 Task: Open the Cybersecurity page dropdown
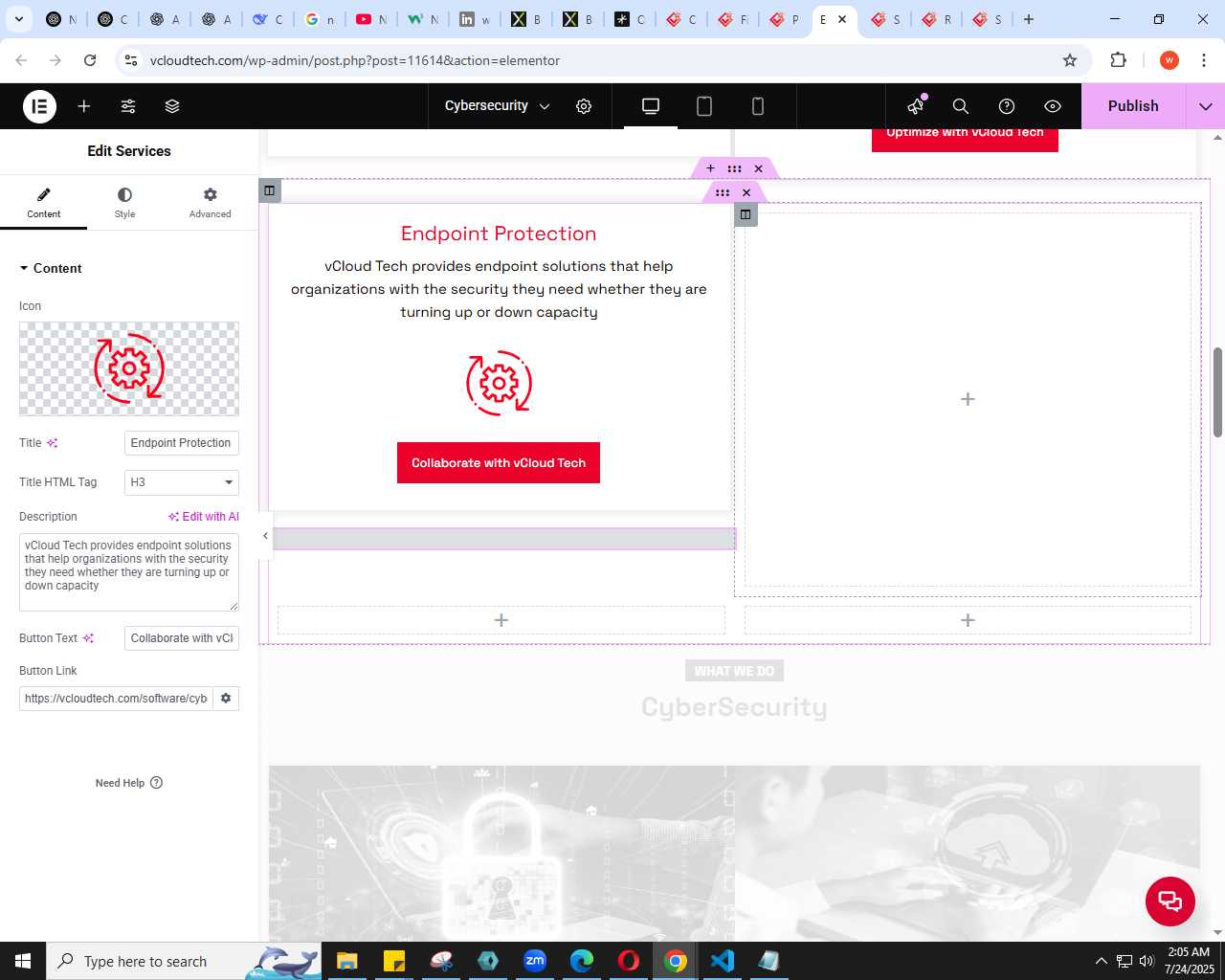tap(497, 106)
